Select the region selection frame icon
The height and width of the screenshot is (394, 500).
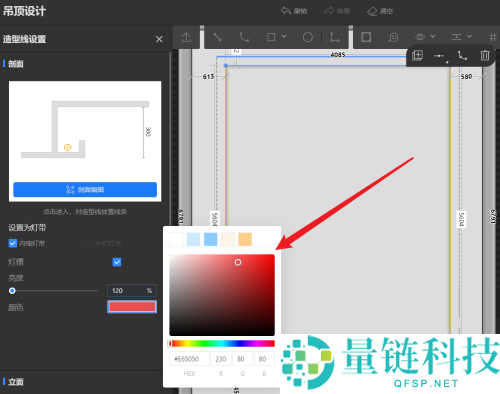click(366, 37)
